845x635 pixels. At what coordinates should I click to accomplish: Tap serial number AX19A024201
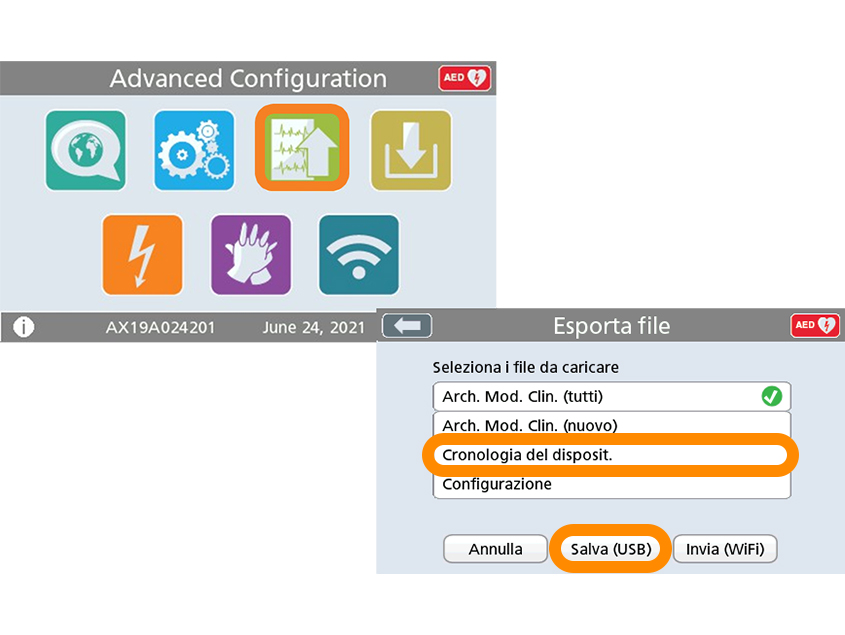(159, 327)
